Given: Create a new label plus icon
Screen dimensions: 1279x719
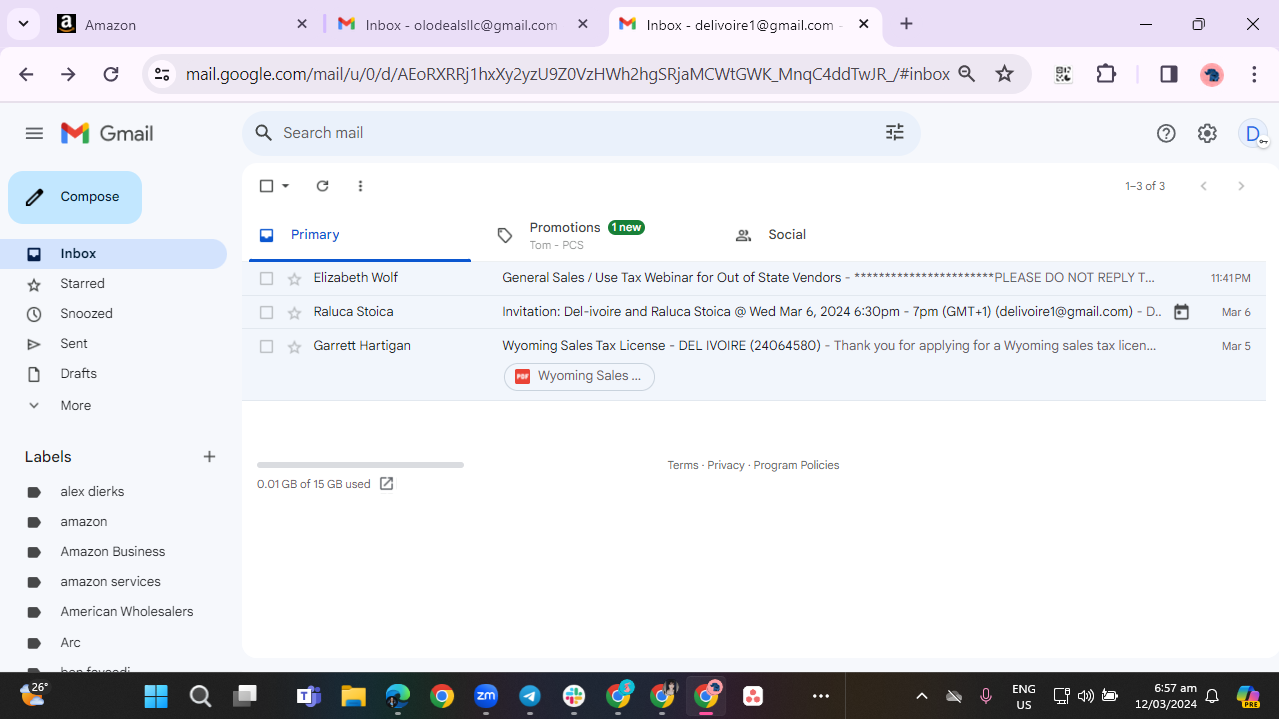Looking at the screenshot, I should [x=209, y=457].
